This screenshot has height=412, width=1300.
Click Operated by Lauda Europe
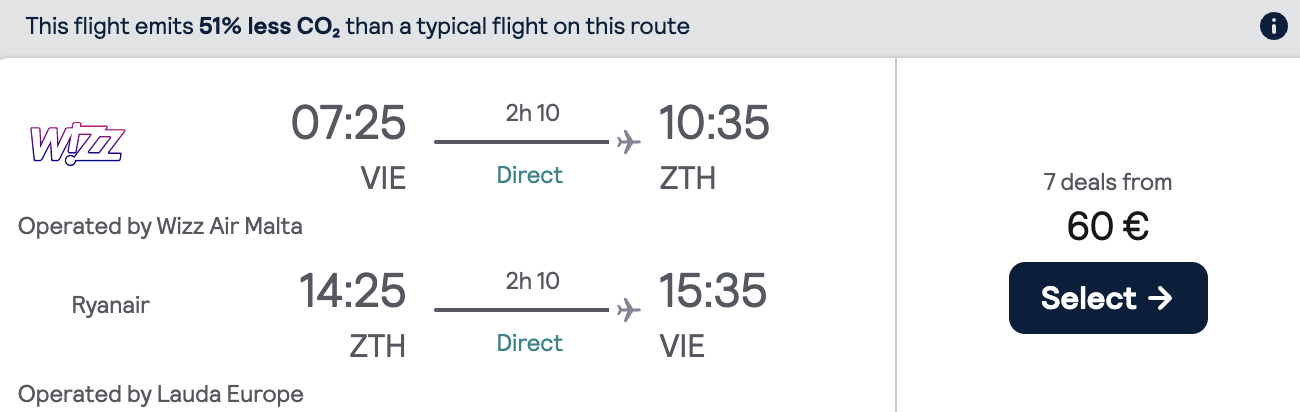click(x=160, y=394)
